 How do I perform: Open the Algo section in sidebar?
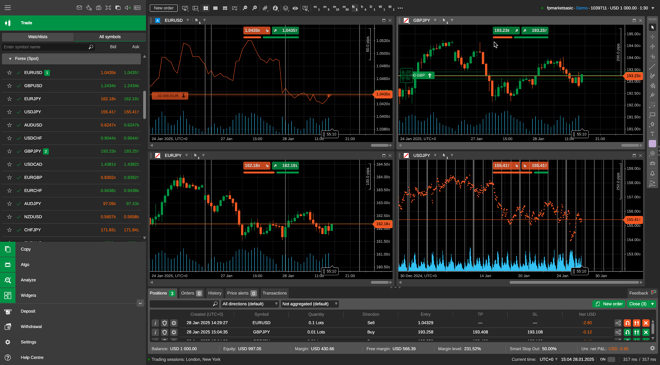coord(24,265)
